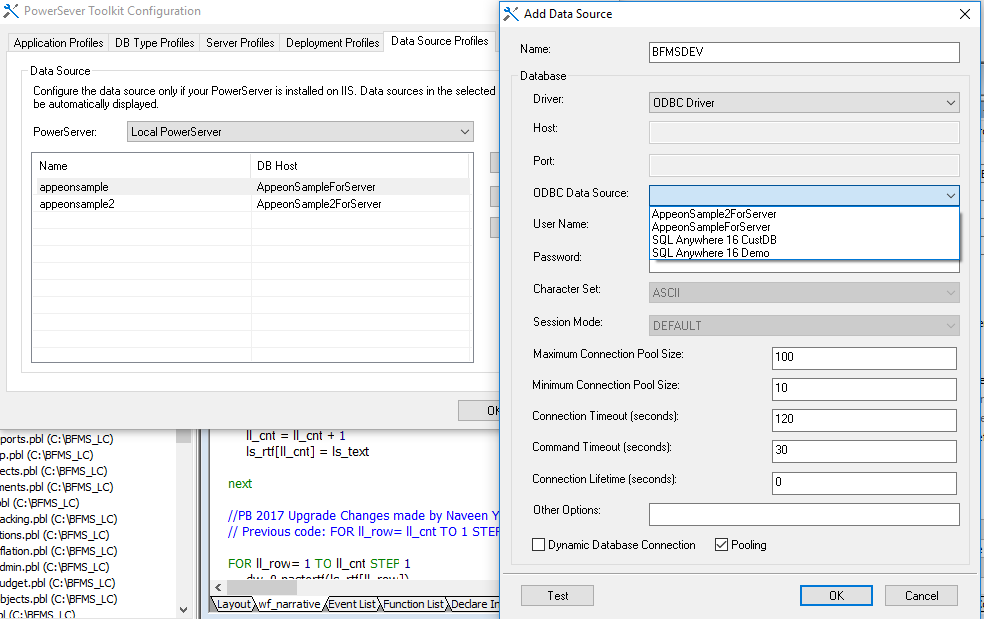Enable Dynamic Database Connection checkbox
This screenshot has width=984, height=619.
pyautogui.click(x=540, y=545)
